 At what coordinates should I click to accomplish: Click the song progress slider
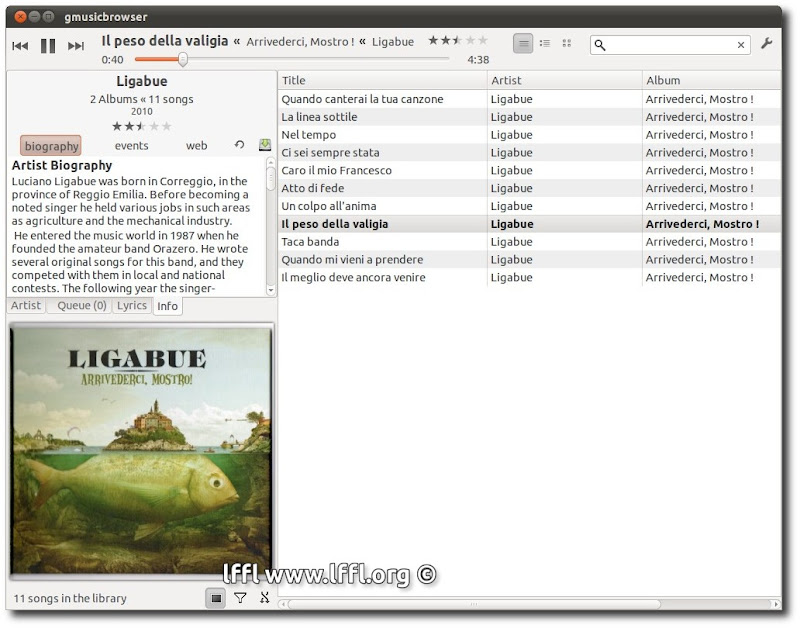[291, 59]
